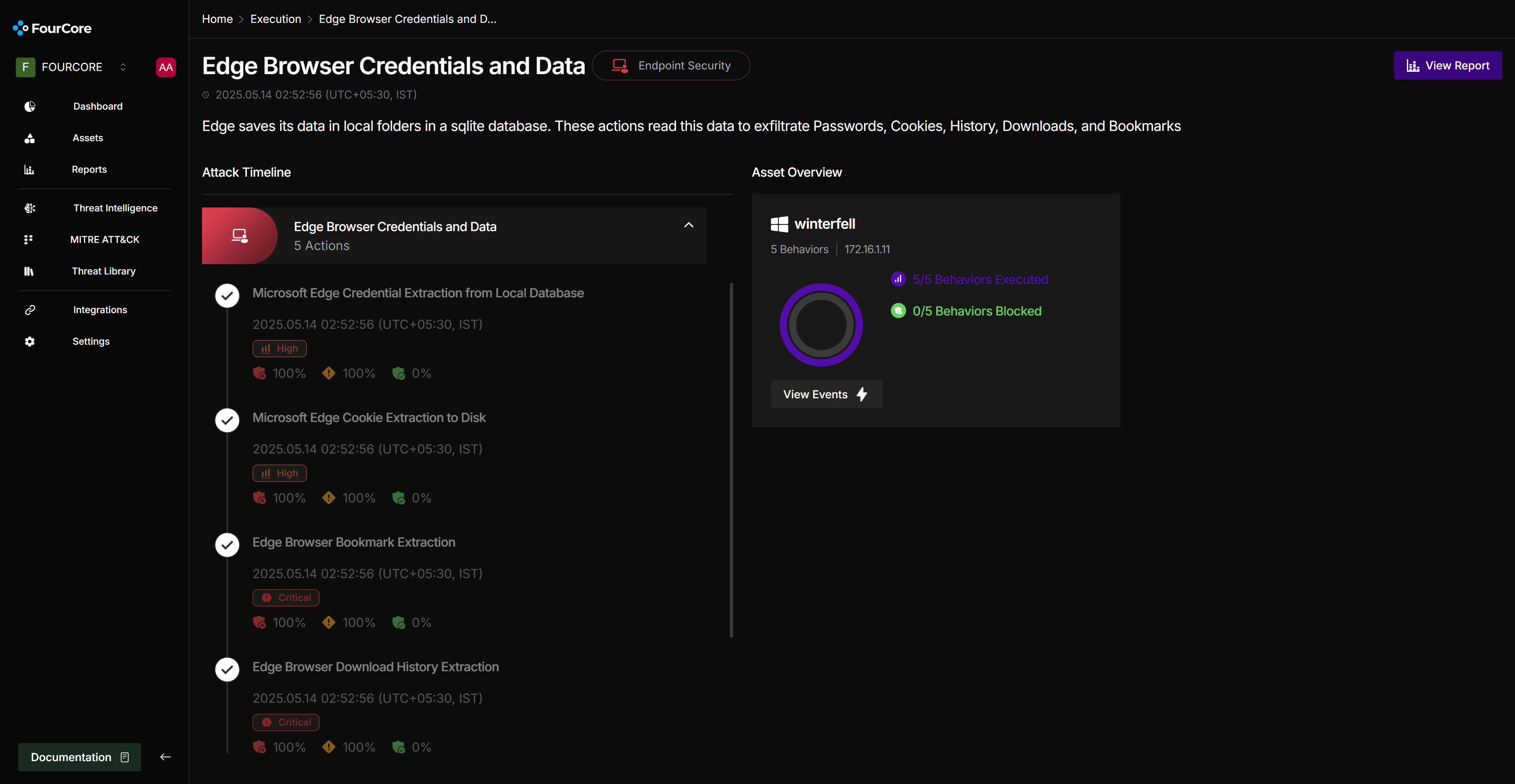1515x784 pixels.
Task: Click the Endpoint Security monitor icon
Action: tap(619, 65)
